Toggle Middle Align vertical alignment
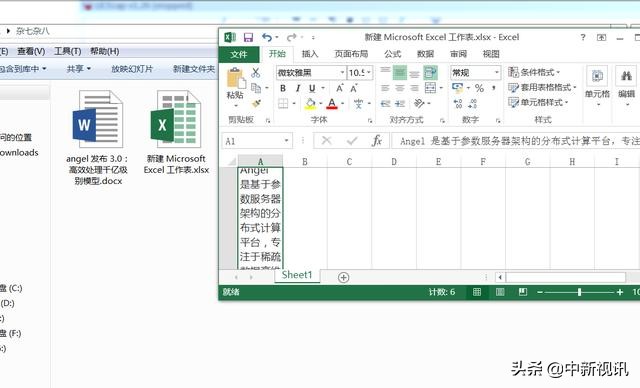 pyautogui.click(x=400, y=73)
